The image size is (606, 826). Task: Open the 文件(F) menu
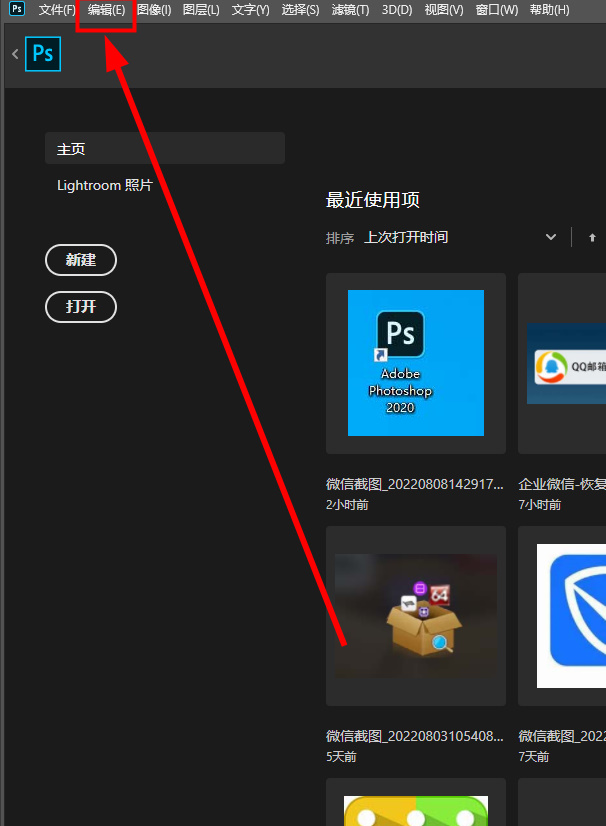point(57,10)
